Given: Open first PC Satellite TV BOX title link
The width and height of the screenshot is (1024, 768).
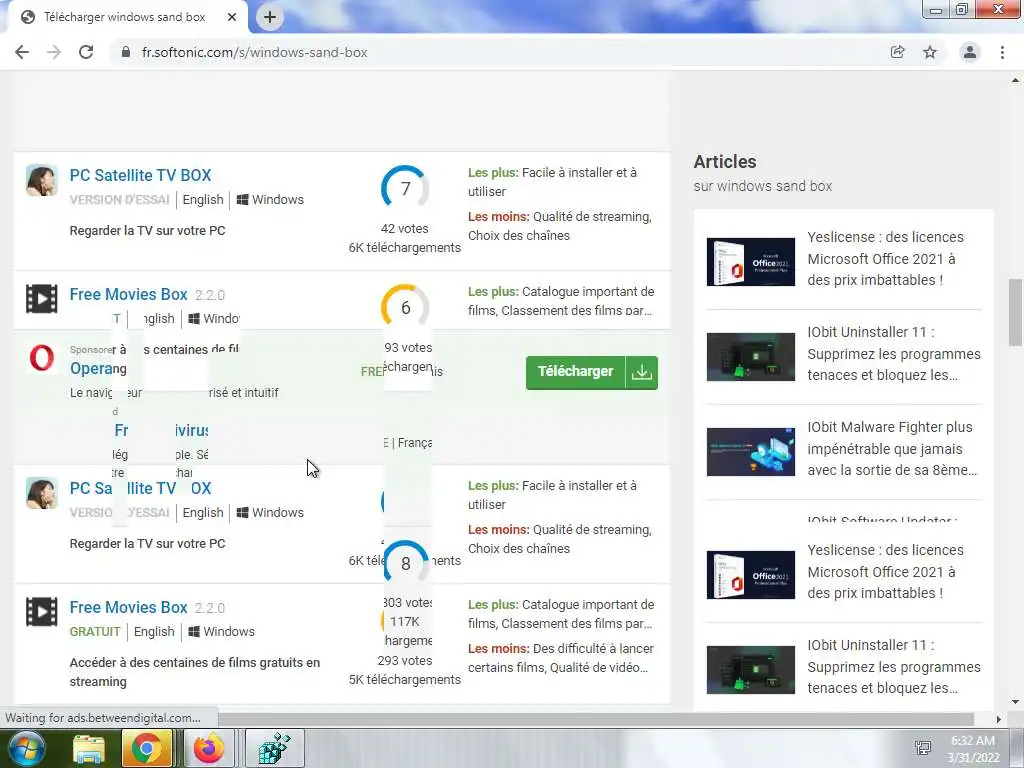Looking at the screenshot, I should [x=140, y=175].
